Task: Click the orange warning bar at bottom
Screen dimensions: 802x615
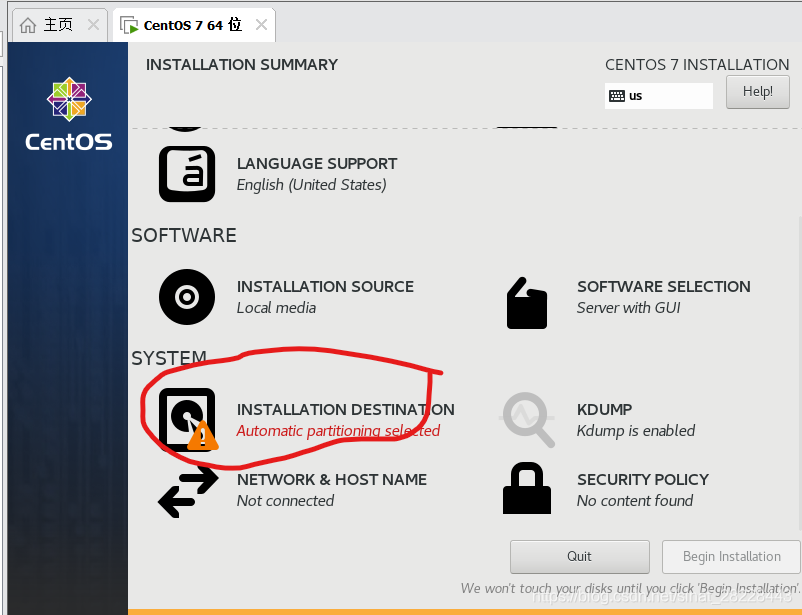Action: (464, 612)
